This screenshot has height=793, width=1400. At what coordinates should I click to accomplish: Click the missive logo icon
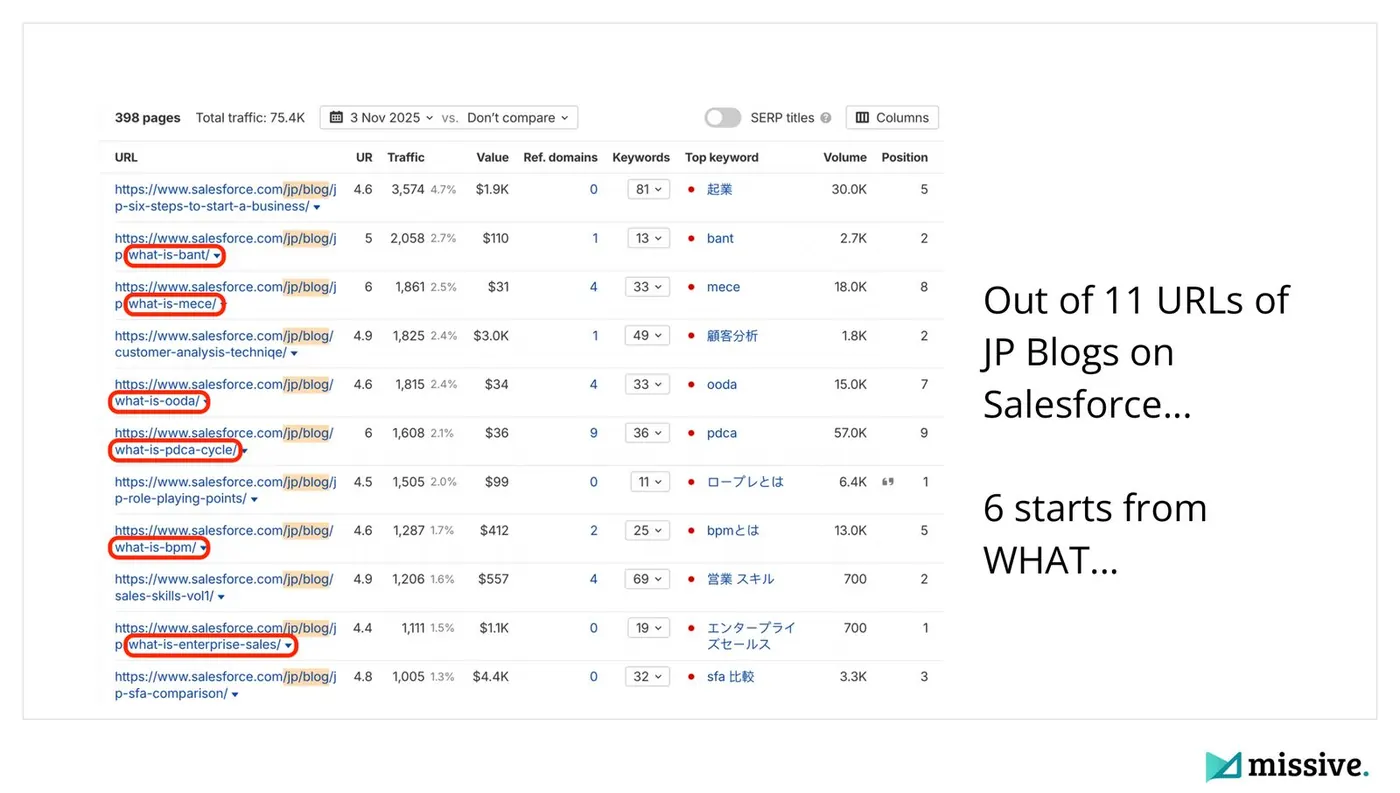(x=1223, y=767)
